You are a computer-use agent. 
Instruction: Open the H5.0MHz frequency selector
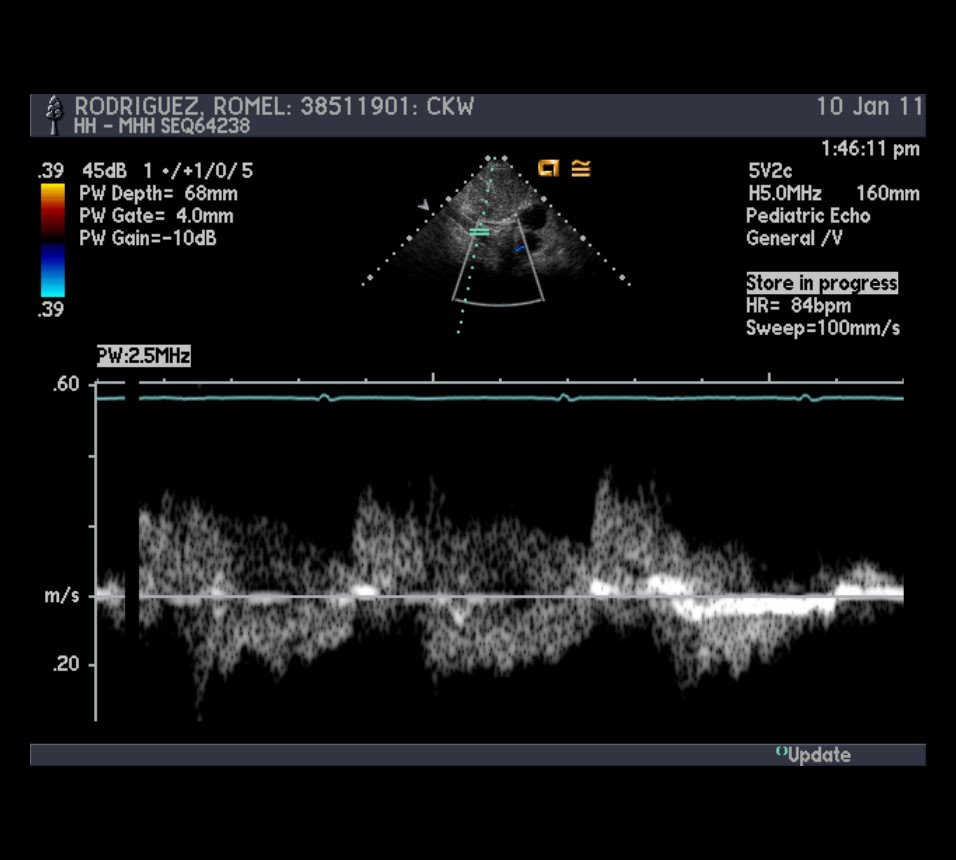tap(787, 193)
